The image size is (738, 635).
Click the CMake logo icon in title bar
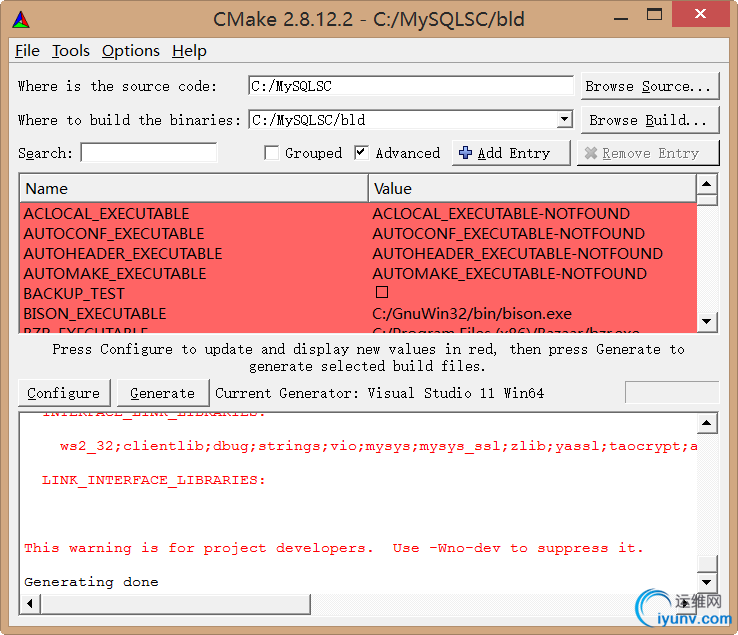click(x=21, y=20)
